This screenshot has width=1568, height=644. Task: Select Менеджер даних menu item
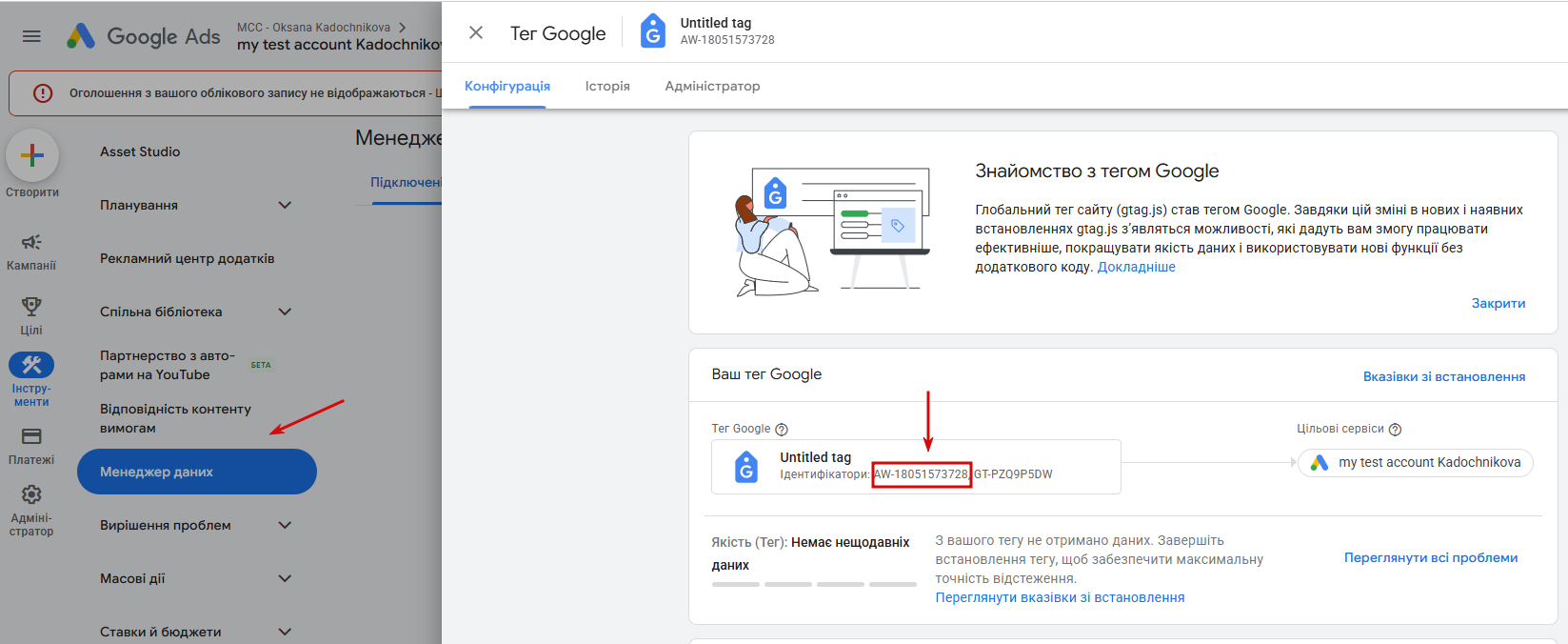[196, 472]
